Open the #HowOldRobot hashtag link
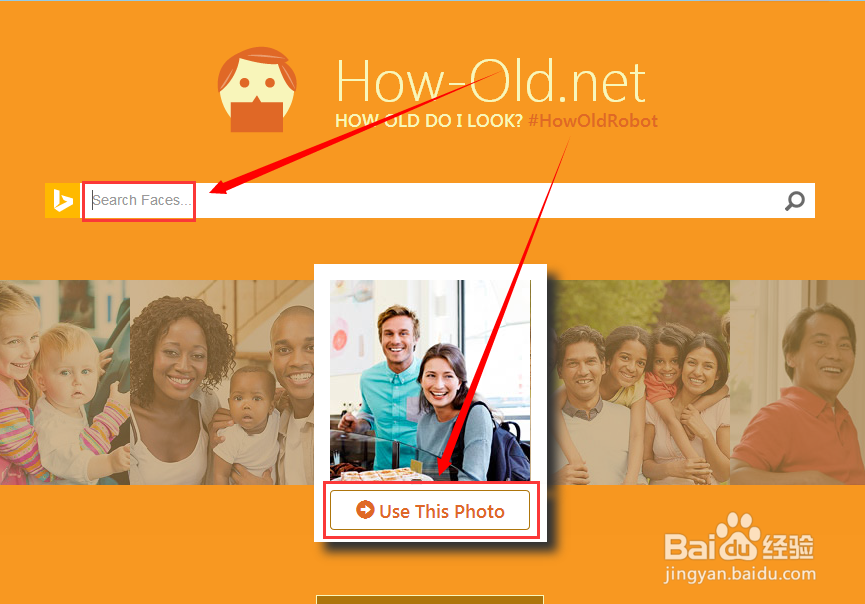This screenshot has height=604, width=865. pos(593,121)
